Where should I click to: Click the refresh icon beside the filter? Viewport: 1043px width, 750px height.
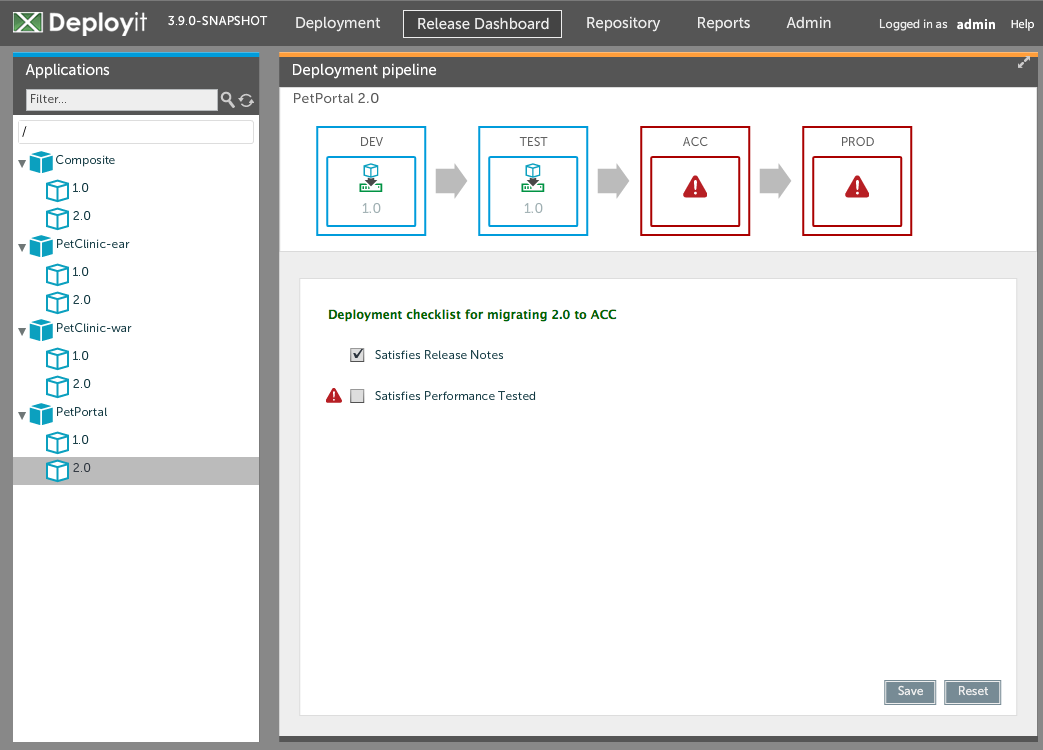click(246, 100)
